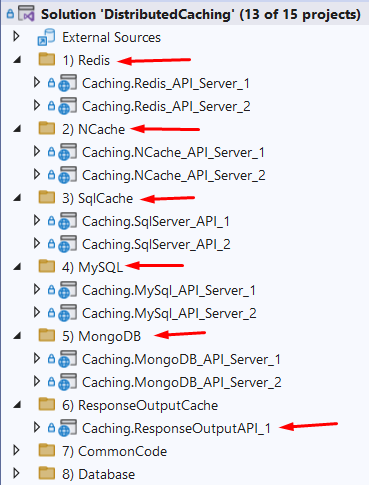Click the Caching.MongoDB_API_Server_1 project icon
The height and width of the screenshot is (485, 369).
click(67, 359)
